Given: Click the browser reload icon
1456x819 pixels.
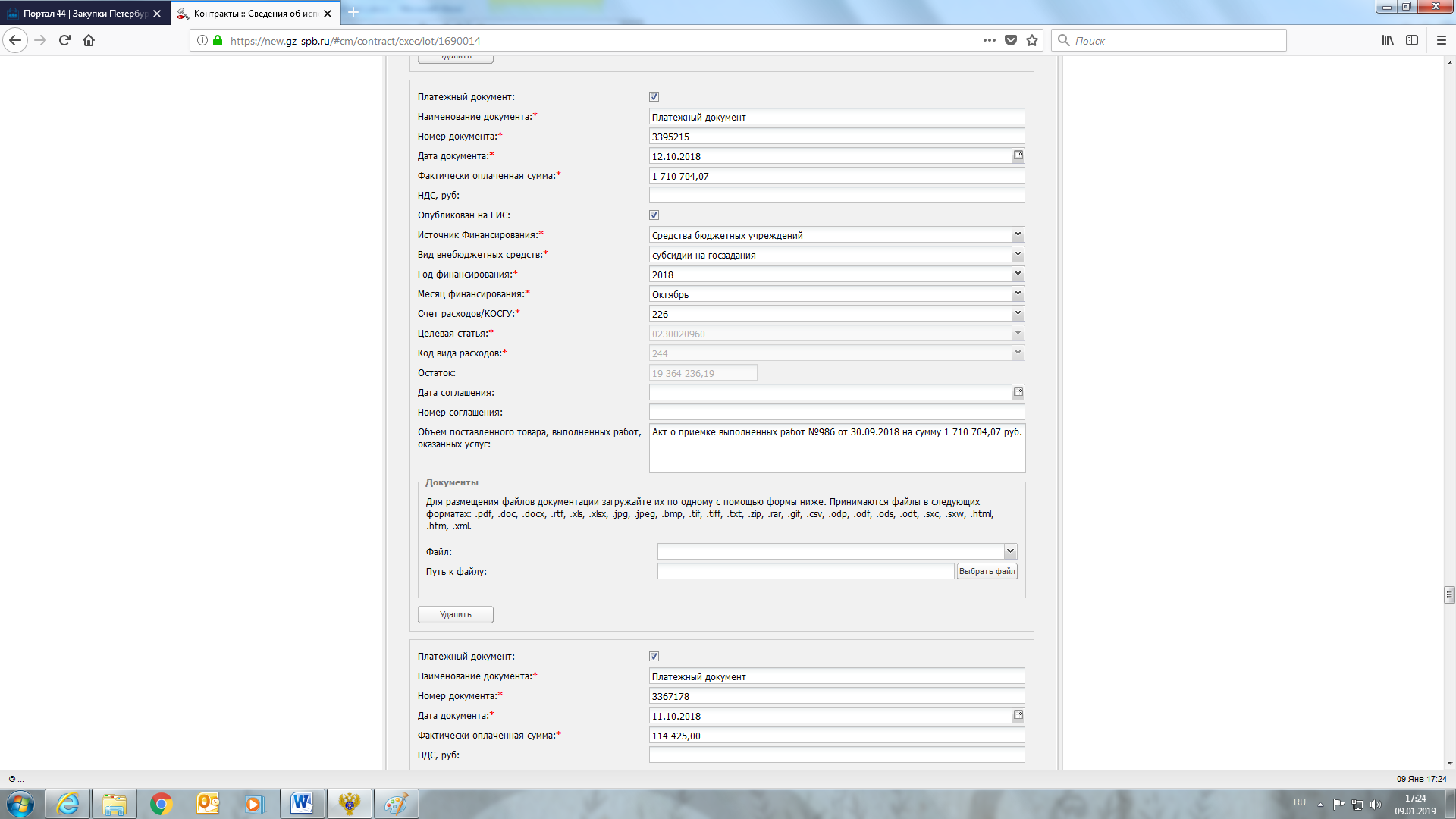Looking at the screenshot, I should click(64, 40).
